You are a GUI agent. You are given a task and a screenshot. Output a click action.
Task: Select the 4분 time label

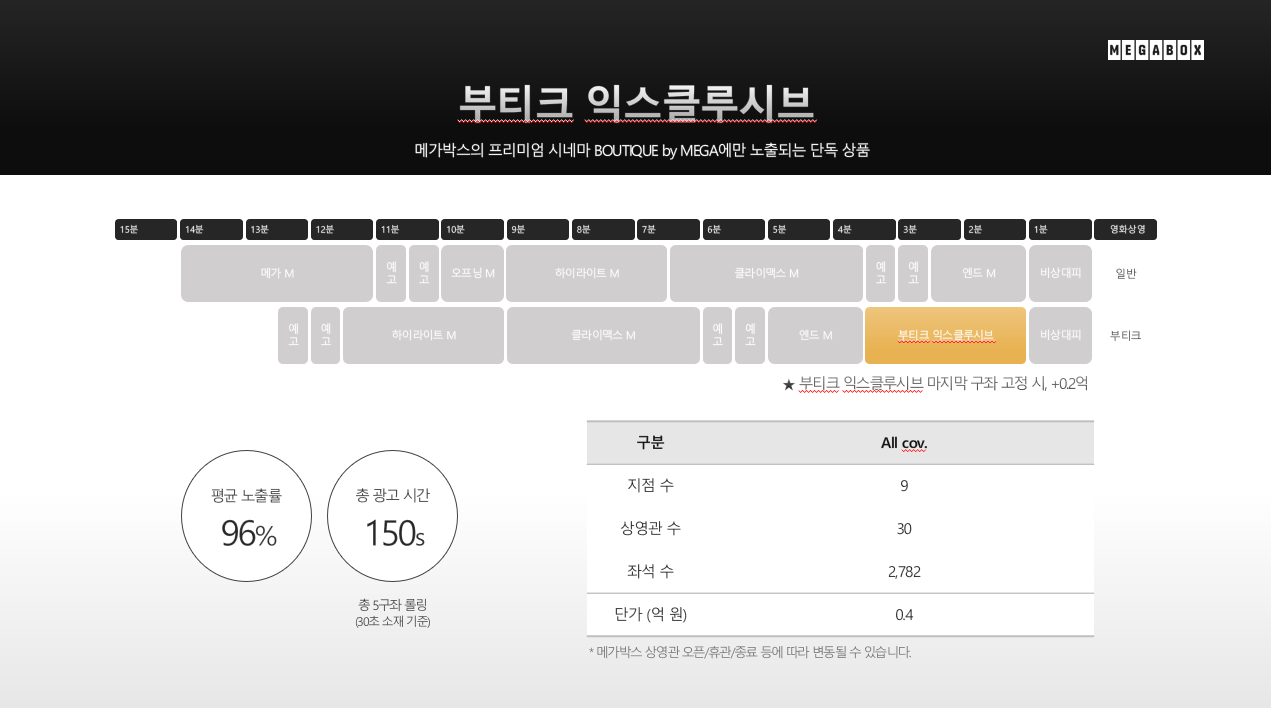tap(864, 230)
